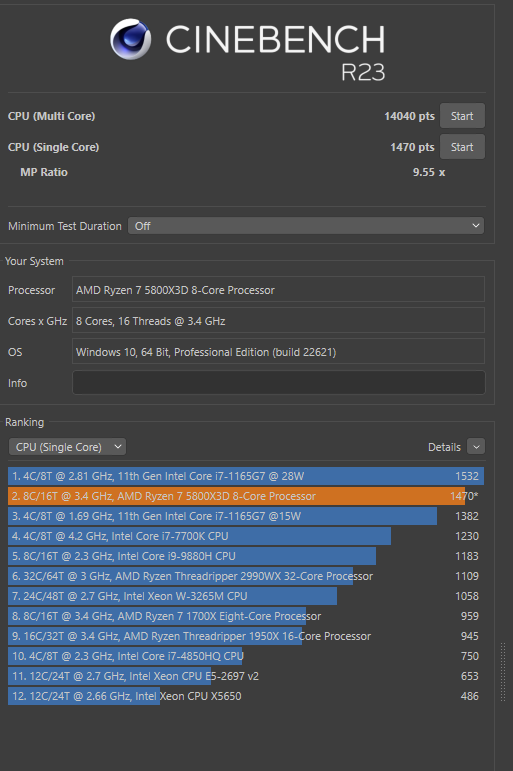Image resolution: width=513 pixels, height=771 pixels.
Task: Open the CPU (Single Core) ranking dropdown
Action: [67, 447]
